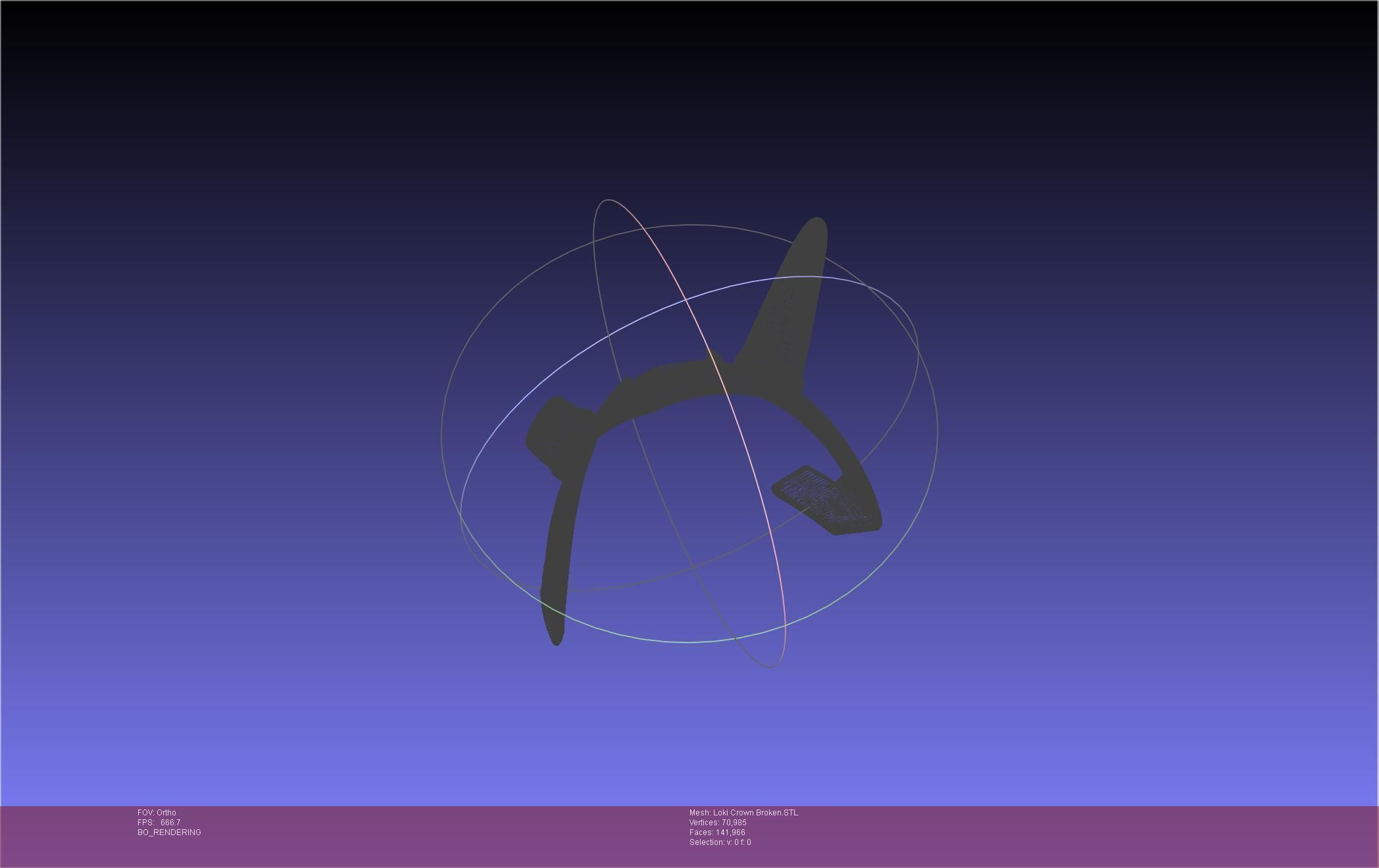Screen dimensions: 1379x868
Task: Click the top loop of the pink ring
Action: click(x=609, y=201)
